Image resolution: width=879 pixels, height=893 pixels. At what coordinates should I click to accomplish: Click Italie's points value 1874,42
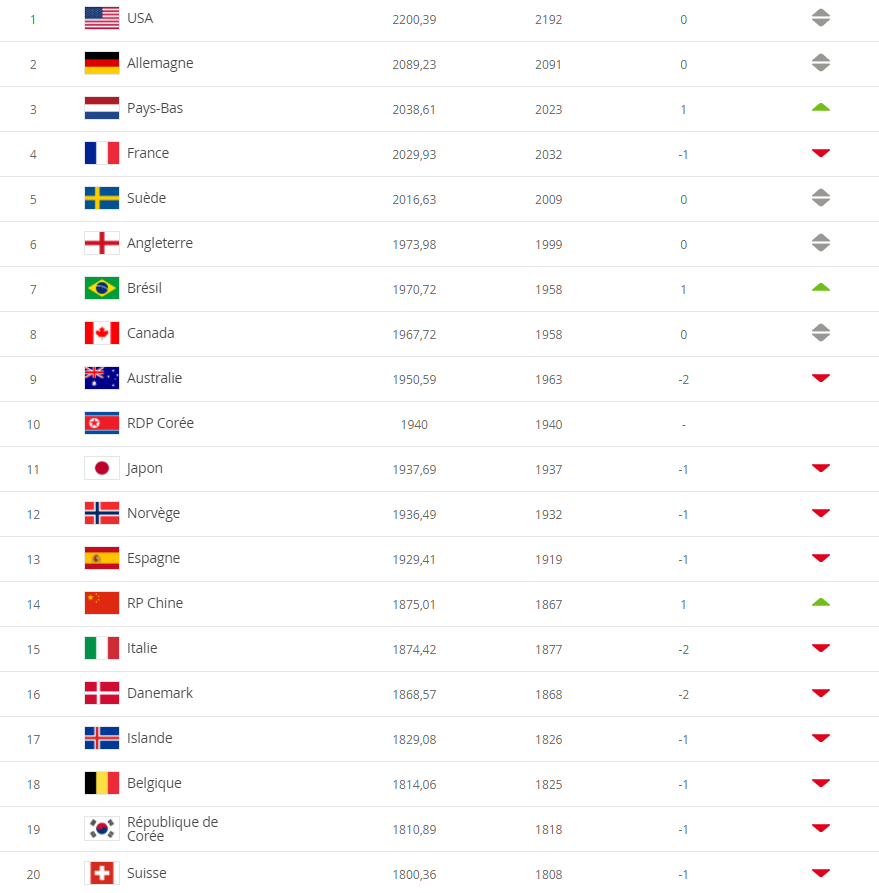pos(414,649)
